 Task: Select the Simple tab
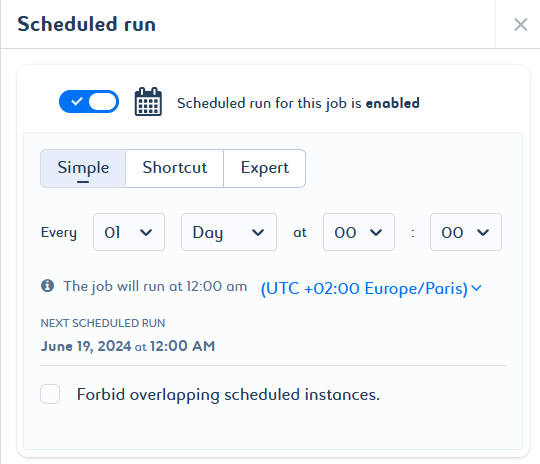[83, 168]
